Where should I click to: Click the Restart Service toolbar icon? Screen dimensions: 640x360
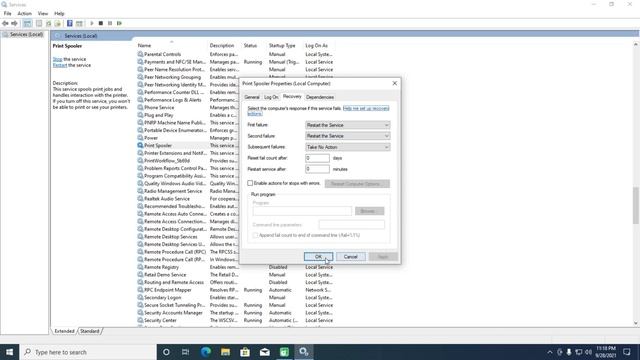[x=119, y=23]
